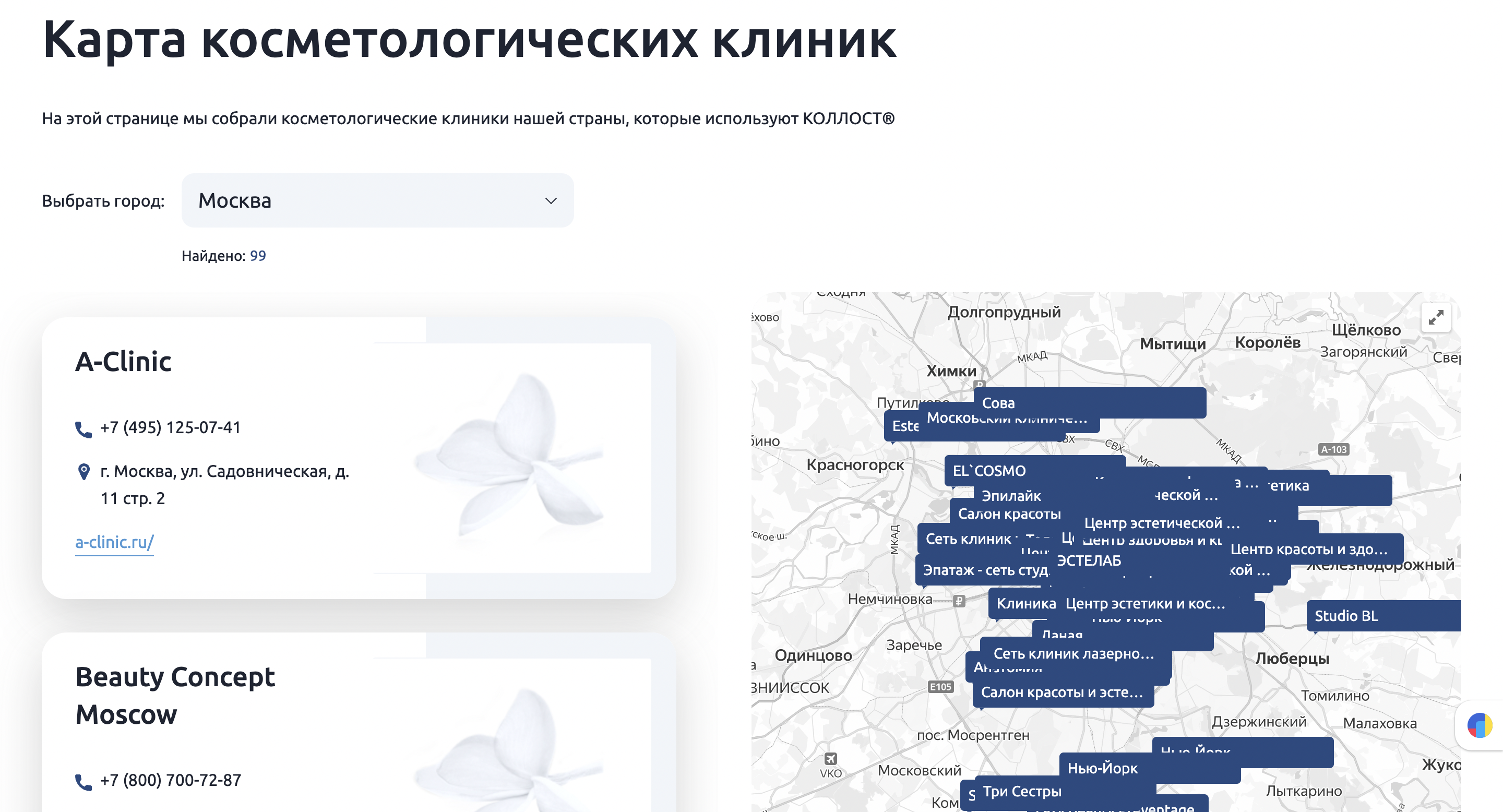Screen dimensions: 1503x812
Task: Click the A-Clinic phone icon
Action: [x=83, y=429]
